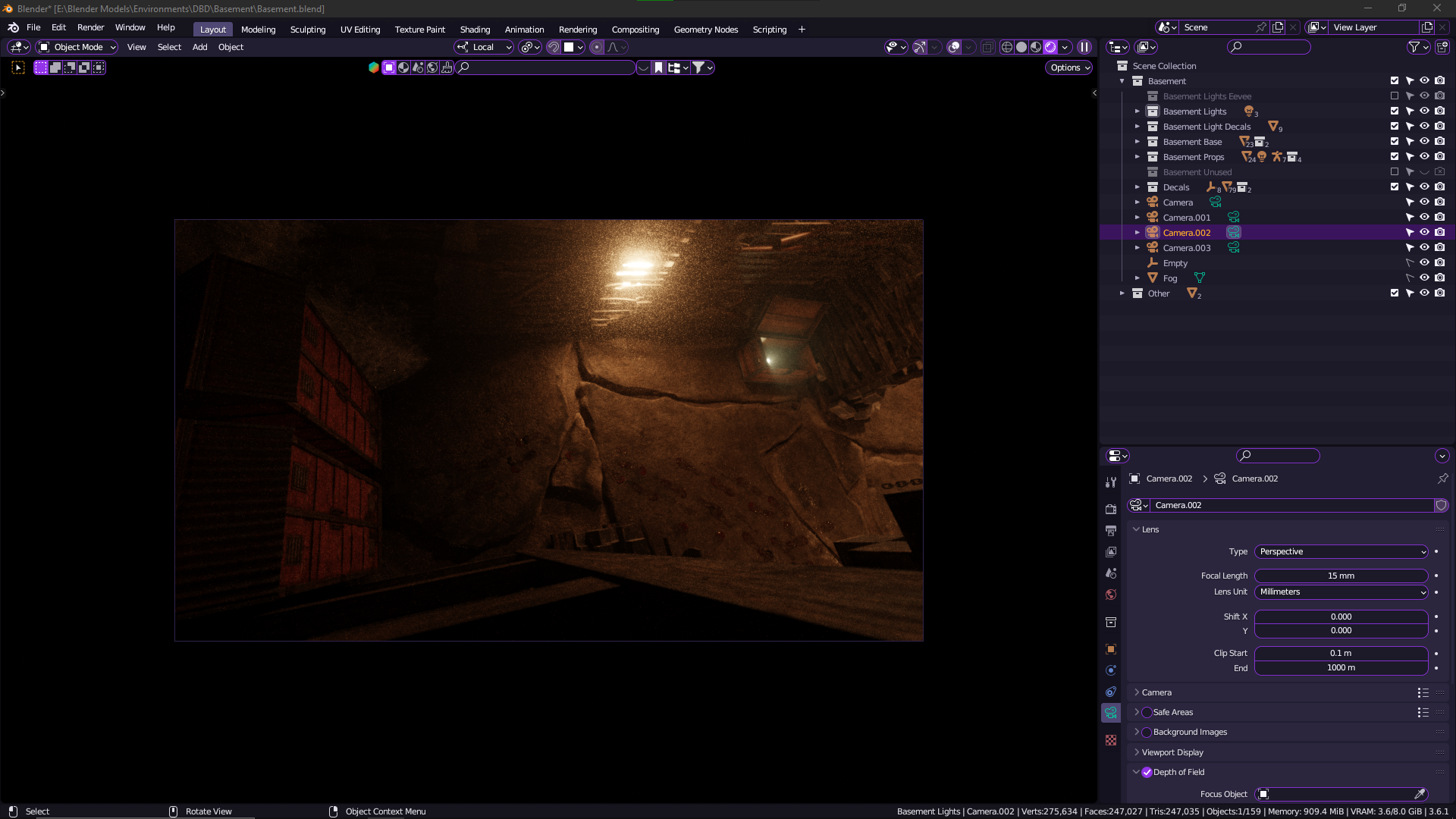Open the Texture properties tab
Screen dimensions: 1456x819
pyautogui.click(x=1111, y=740)
